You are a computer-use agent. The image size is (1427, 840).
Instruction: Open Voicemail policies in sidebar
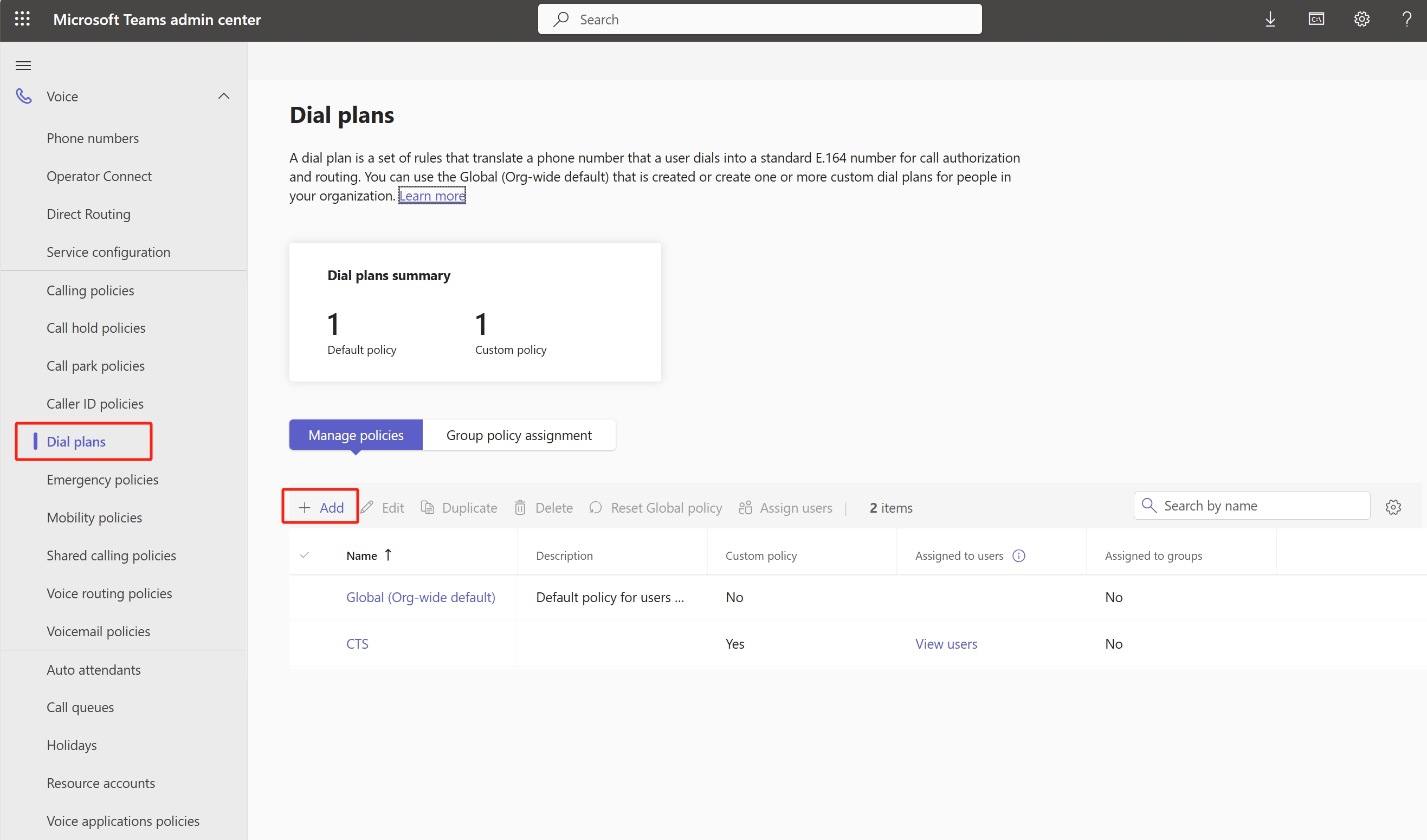click(x=99, y=631)
